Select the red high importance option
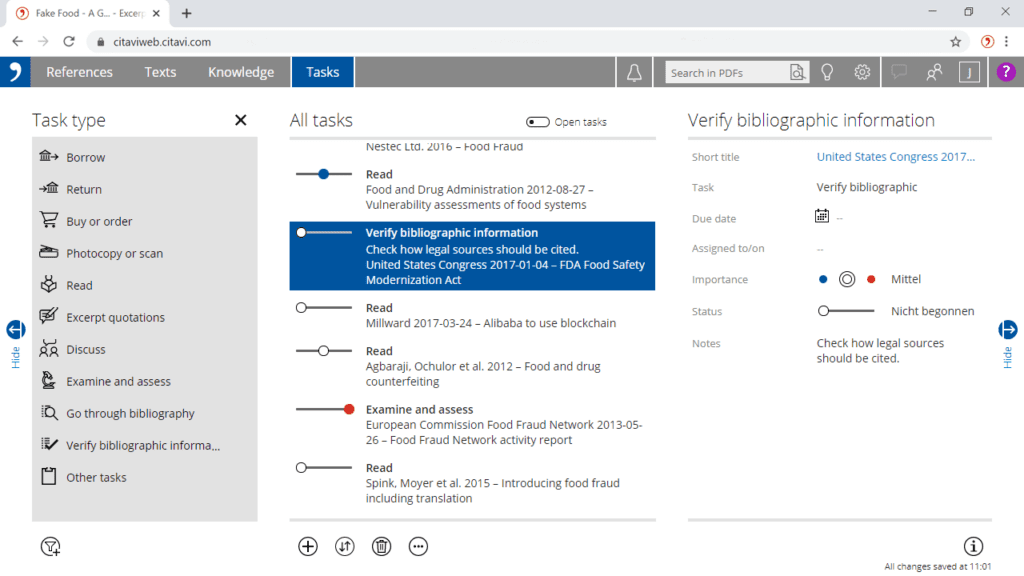 click(x=871, y=280)
